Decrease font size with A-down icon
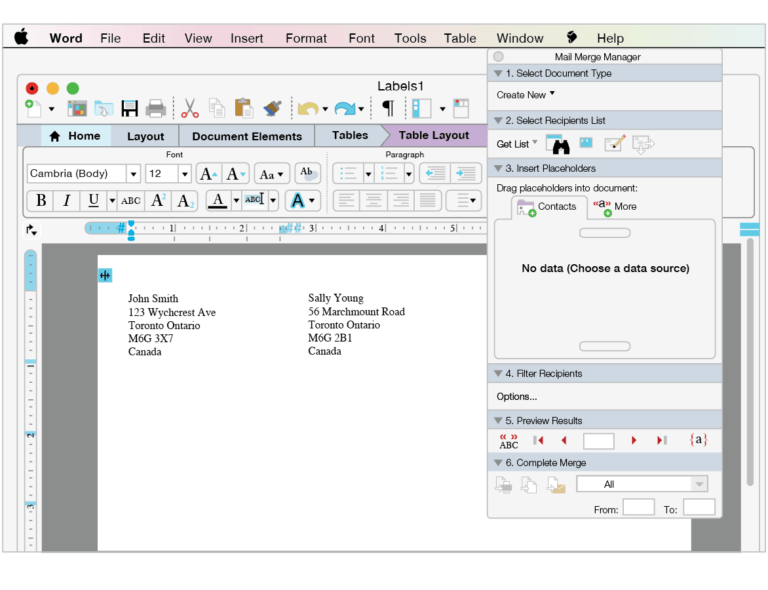 (x=236, y=174)
